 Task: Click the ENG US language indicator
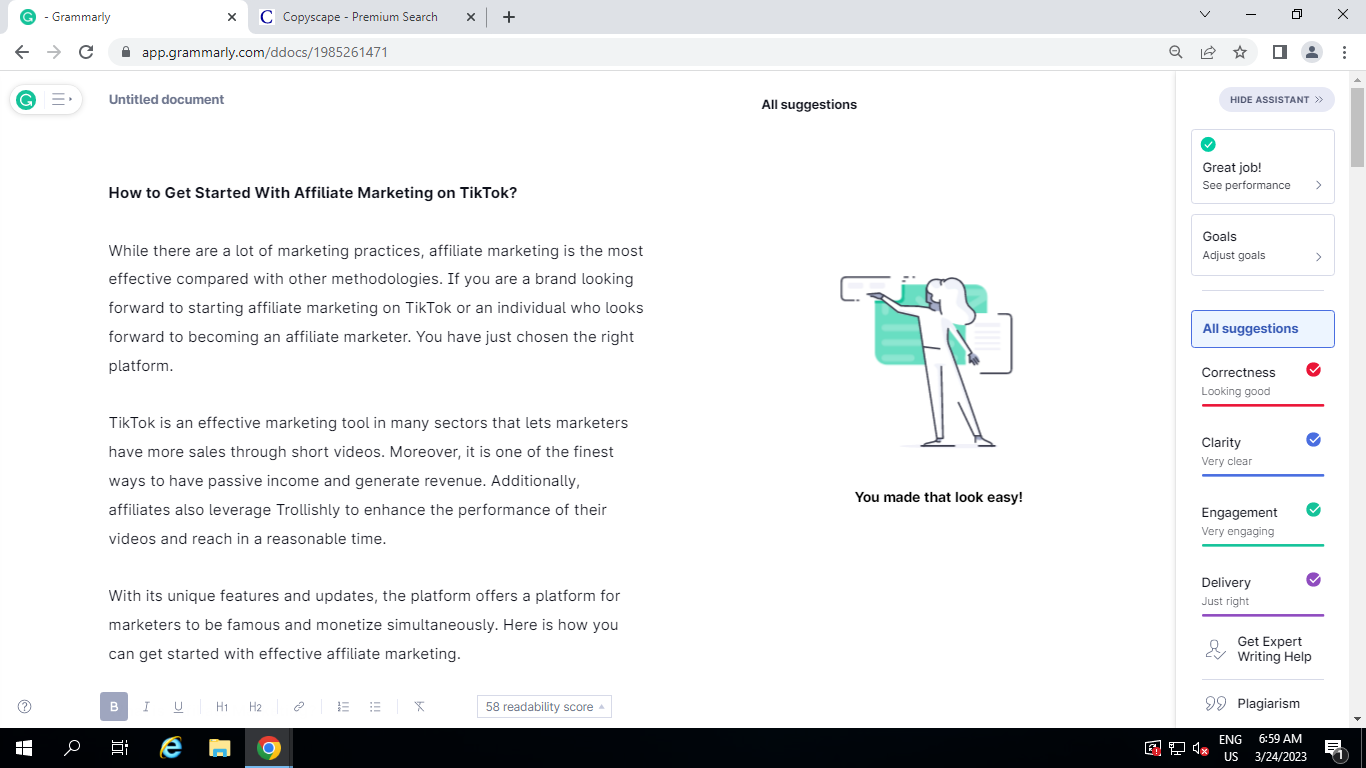pos(1231,748)
